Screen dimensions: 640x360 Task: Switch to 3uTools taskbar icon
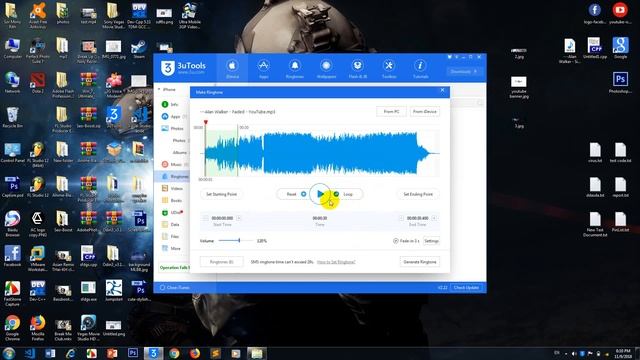tap(153, 353)
